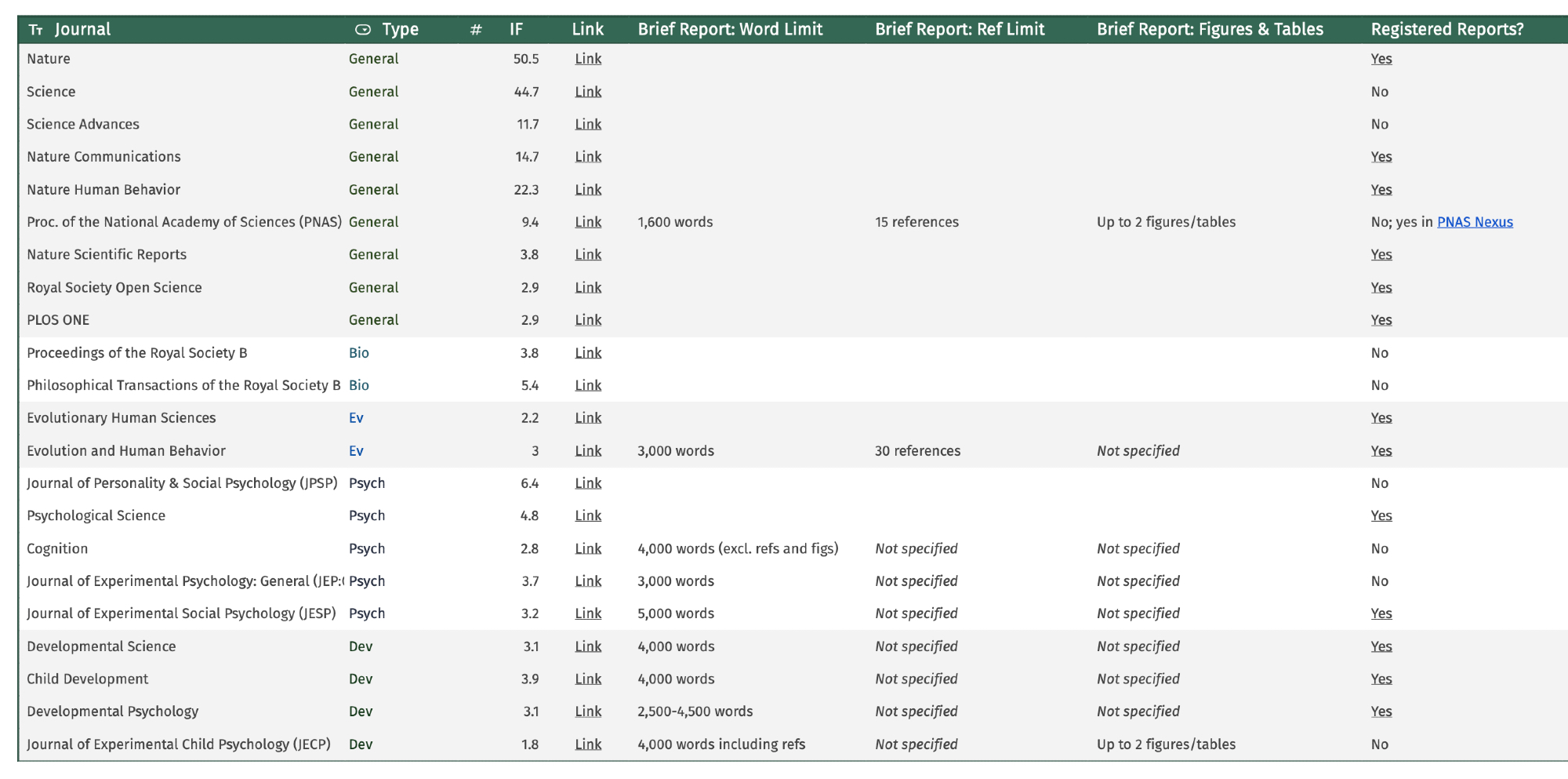Click the IF column header

[516, 30]
